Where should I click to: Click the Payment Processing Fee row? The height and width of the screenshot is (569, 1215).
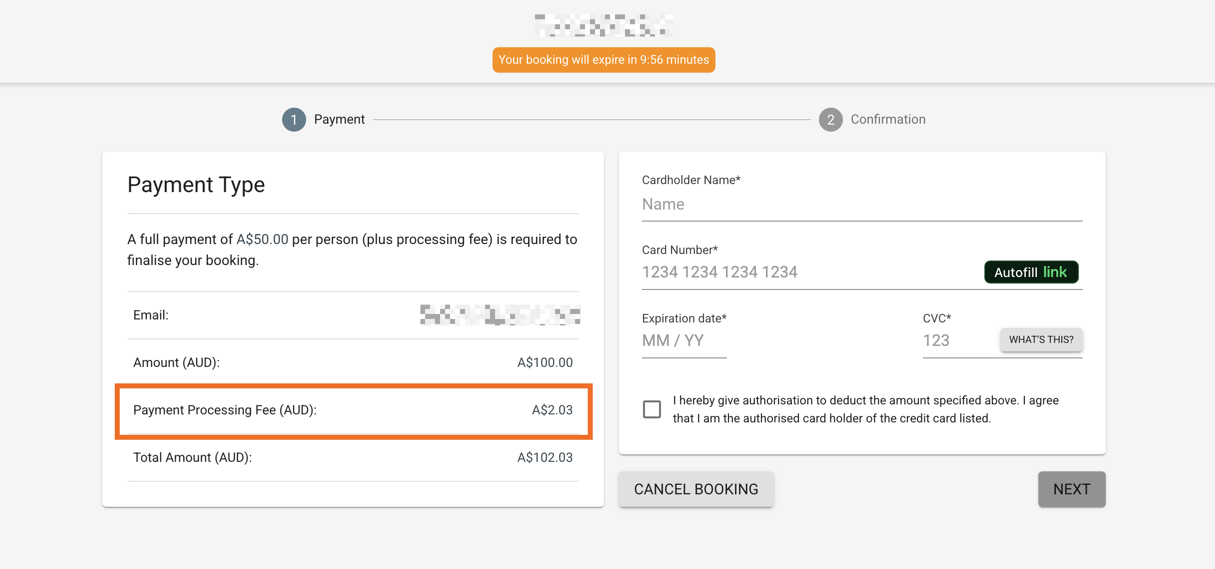click(353, 410)
